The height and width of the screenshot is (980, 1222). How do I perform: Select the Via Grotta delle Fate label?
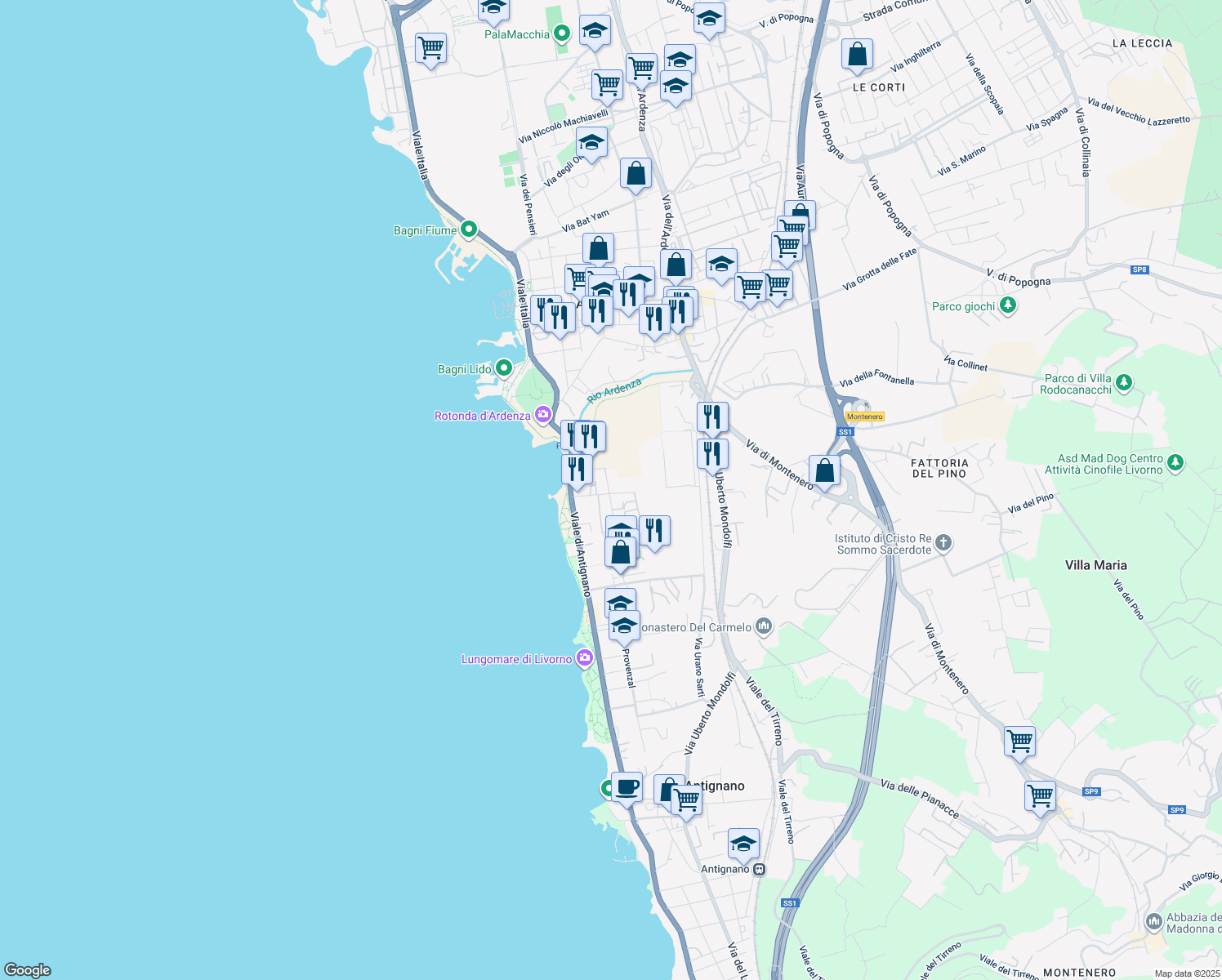point(880,269)
